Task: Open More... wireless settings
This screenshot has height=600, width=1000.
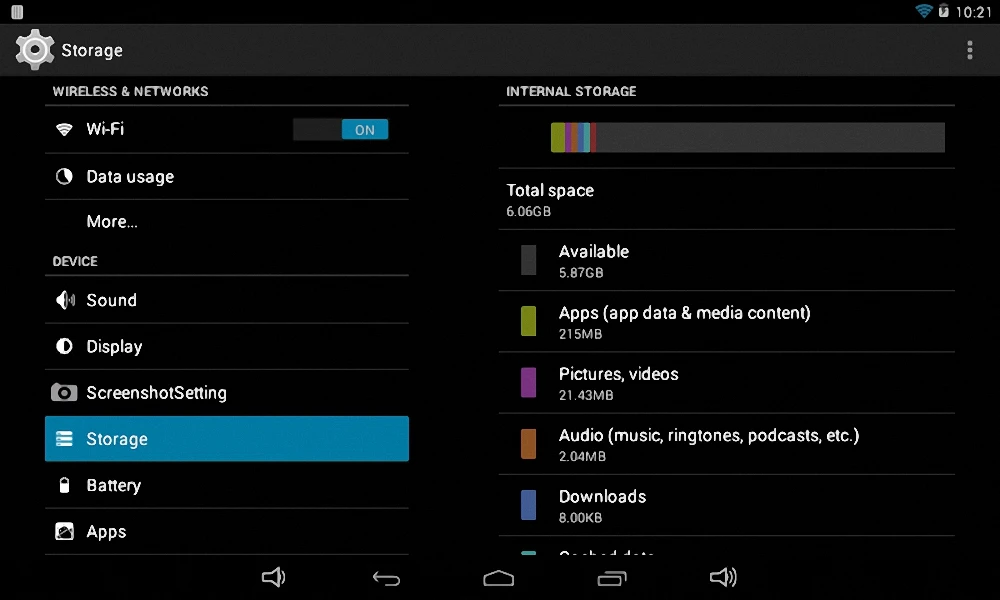Action: click(x=227, y=222)
